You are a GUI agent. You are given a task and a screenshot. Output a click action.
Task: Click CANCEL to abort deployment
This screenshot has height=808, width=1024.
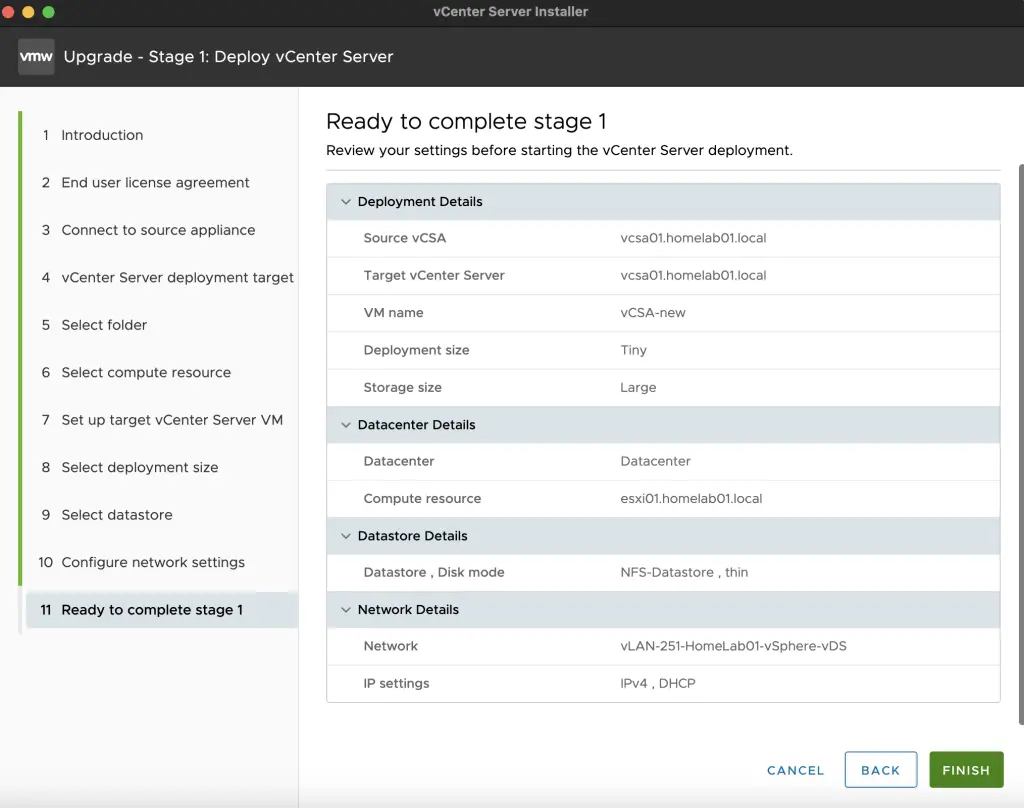[794, 770]
